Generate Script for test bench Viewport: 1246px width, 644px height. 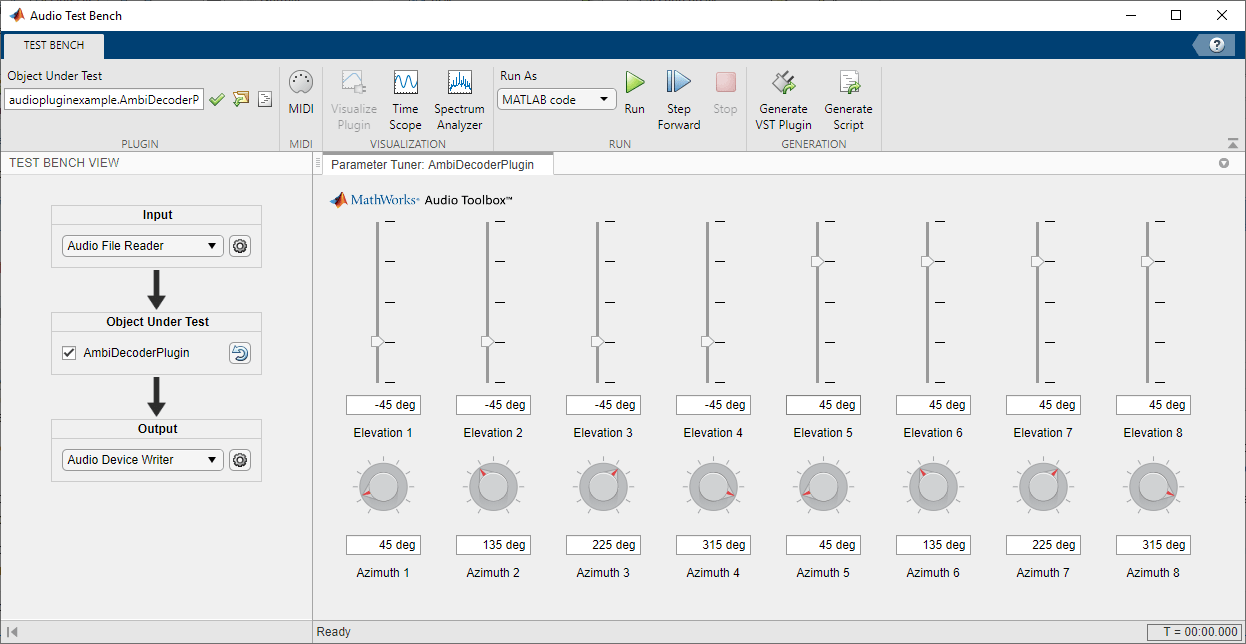(848, 100)
